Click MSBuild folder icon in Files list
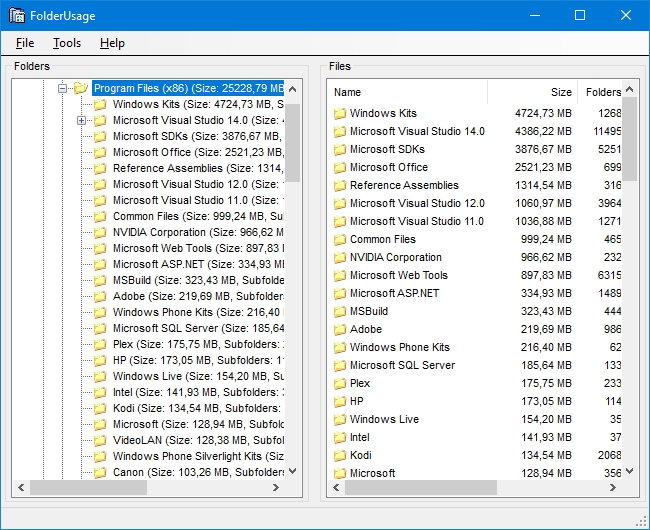 coord(340,311)
